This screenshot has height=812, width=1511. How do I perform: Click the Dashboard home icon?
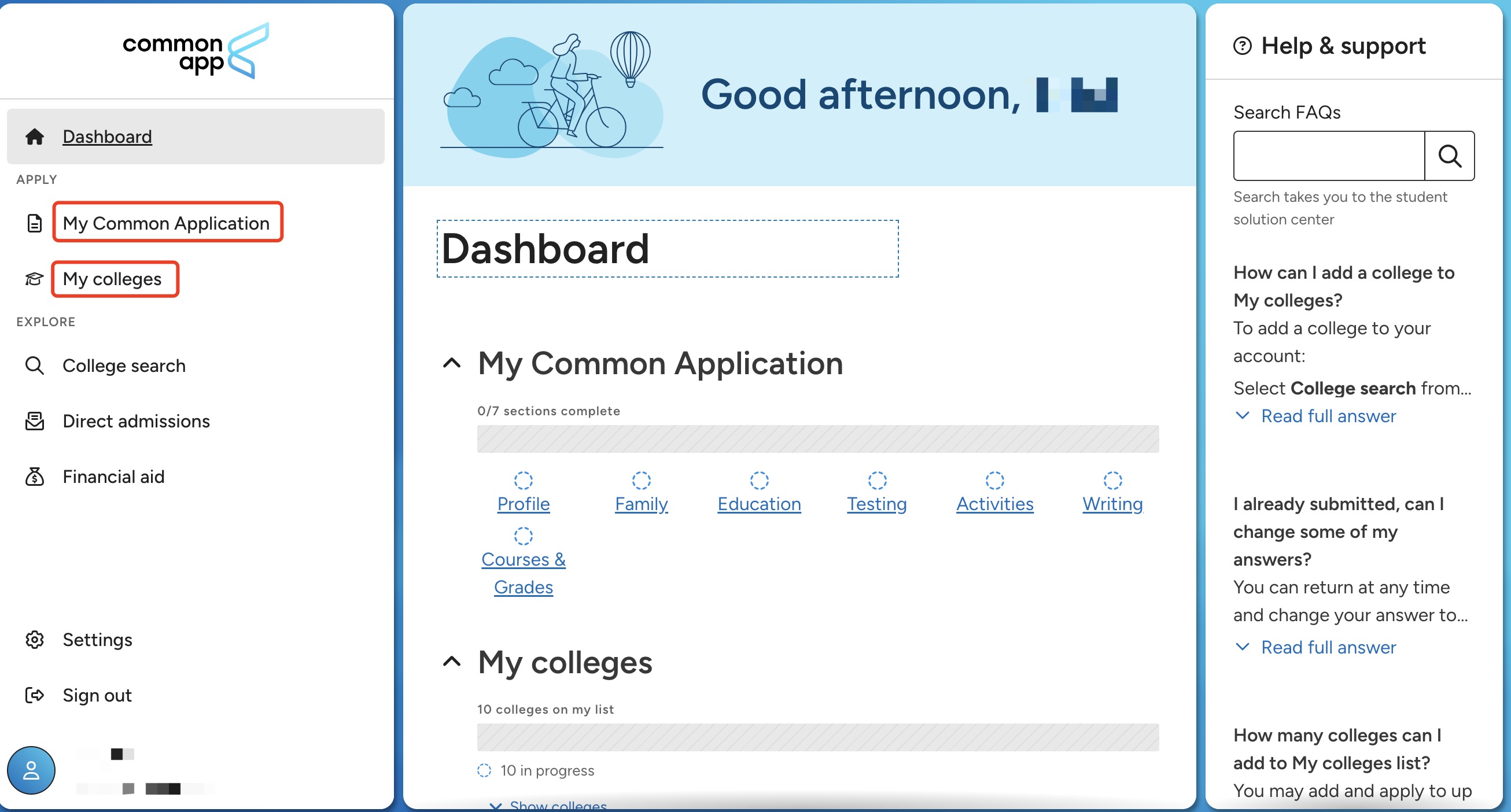click(35, 136)
